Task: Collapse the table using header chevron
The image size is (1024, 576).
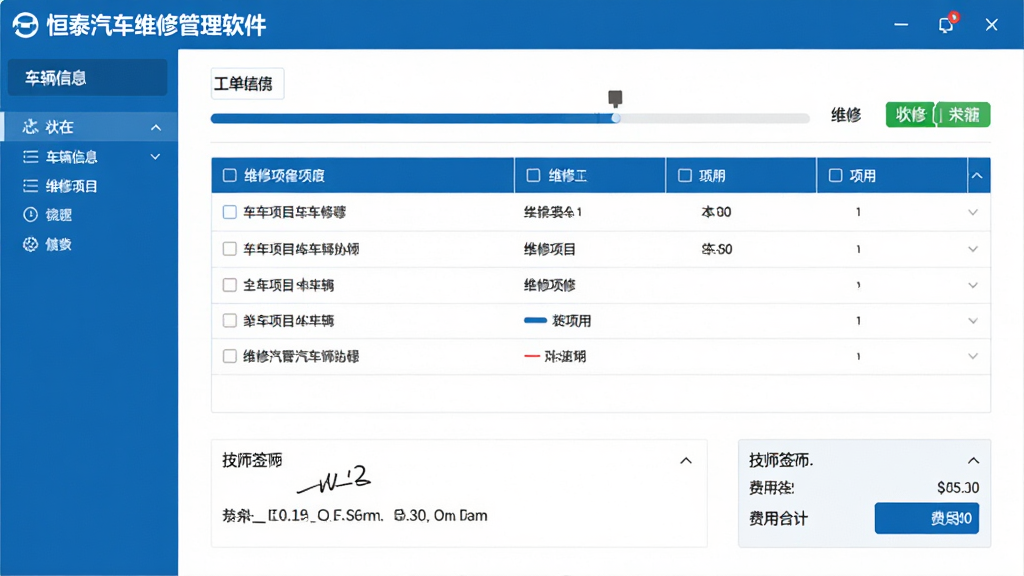Action: point(977,175)
